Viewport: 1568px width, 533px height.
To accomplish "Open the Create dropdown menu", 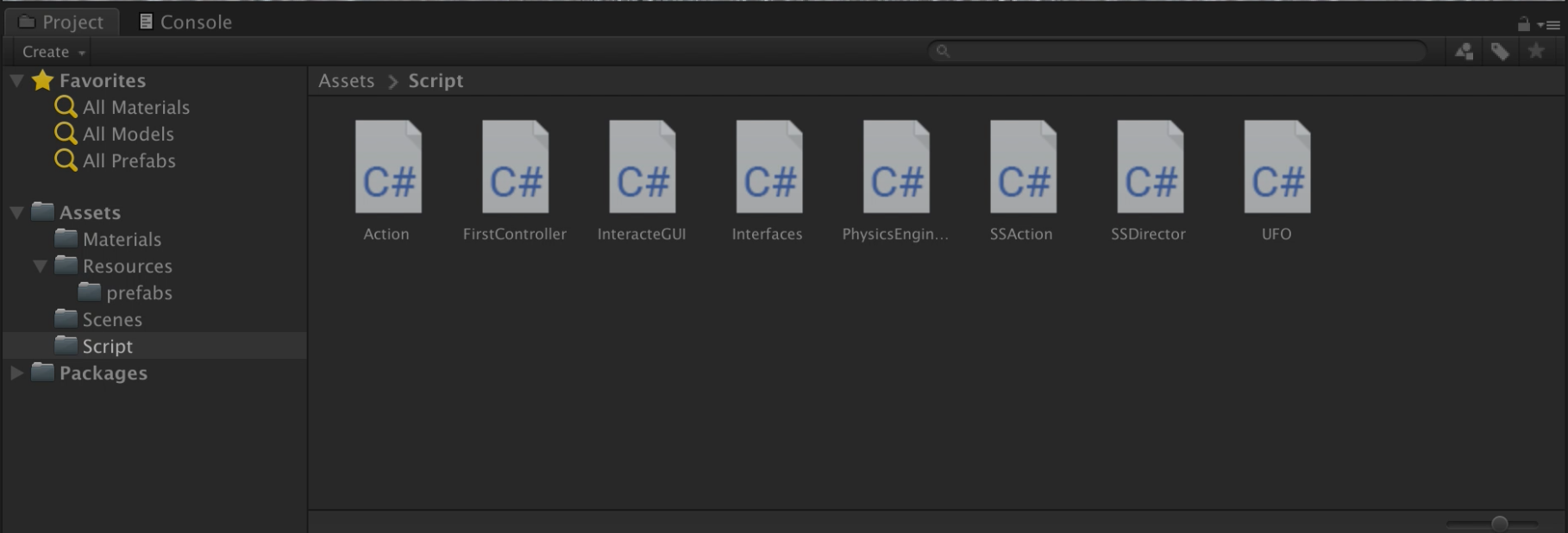I will coord(53,52).
